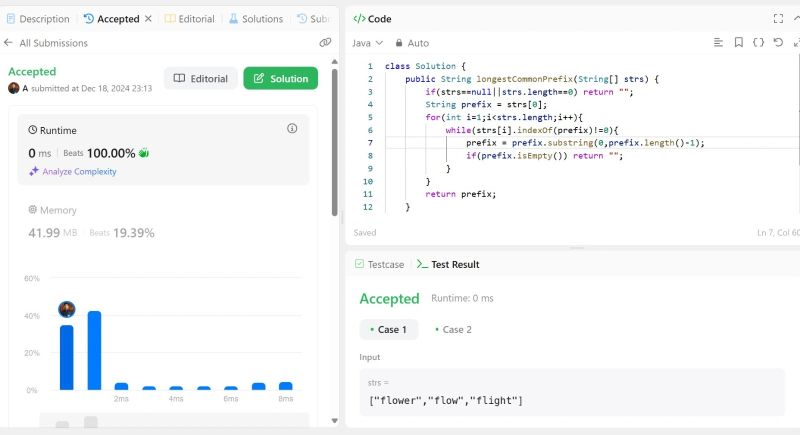Click the Accepted tab history icon
This screenshot has height=435, width=800.
[x=89, y=19]
